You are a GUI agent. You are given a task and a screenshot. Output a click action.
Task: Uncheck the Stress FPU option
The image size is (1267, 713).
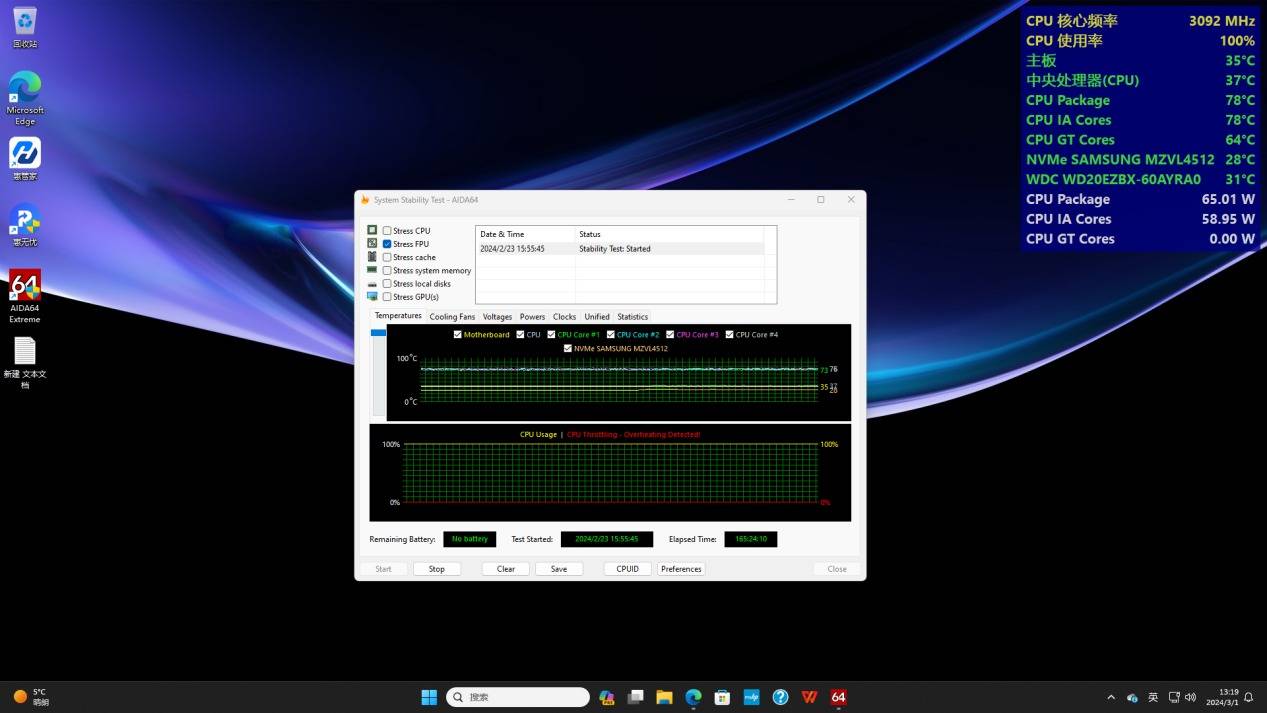387,244
